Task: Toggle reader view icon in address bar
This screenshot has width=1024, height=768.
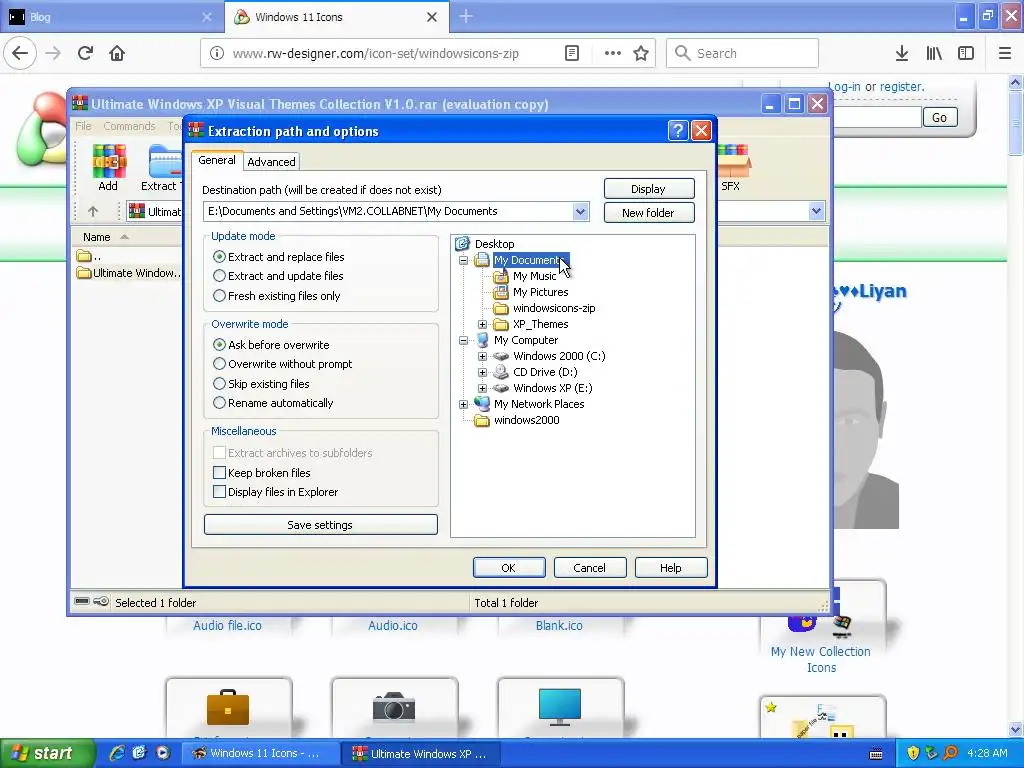Action: (571, 53)
